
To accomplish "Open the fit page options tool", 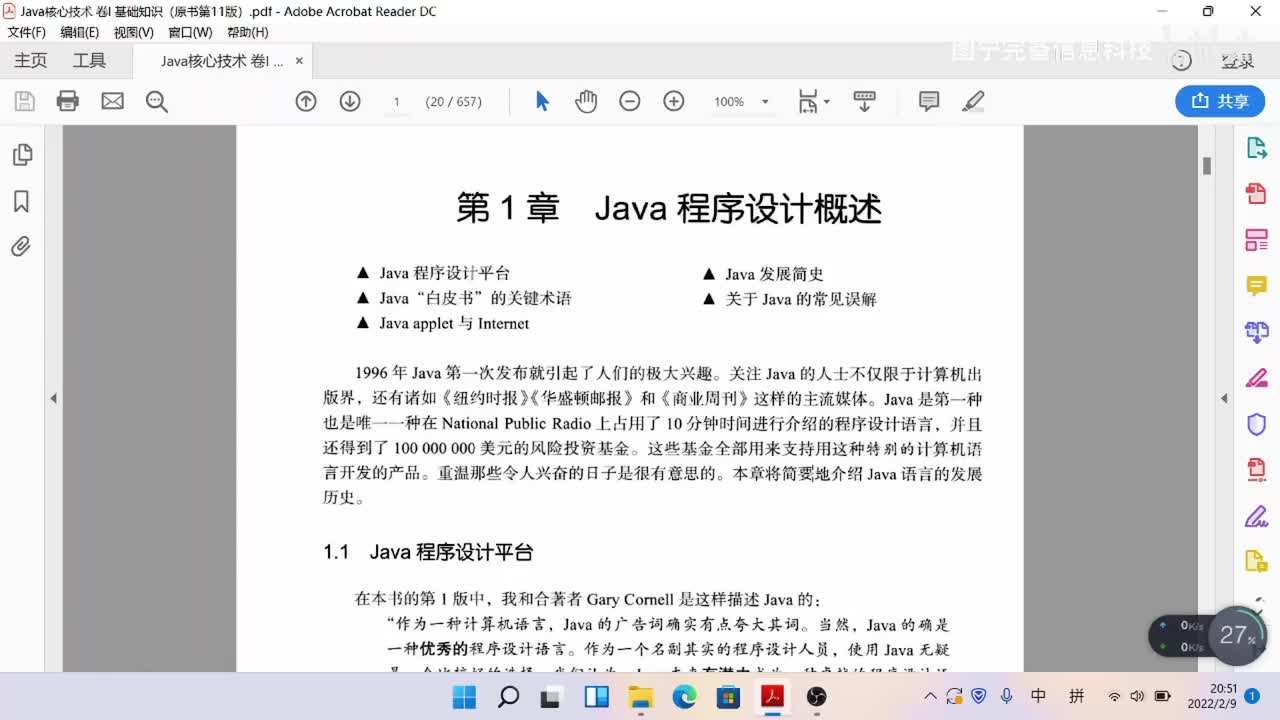I will [x=808, y=101].
